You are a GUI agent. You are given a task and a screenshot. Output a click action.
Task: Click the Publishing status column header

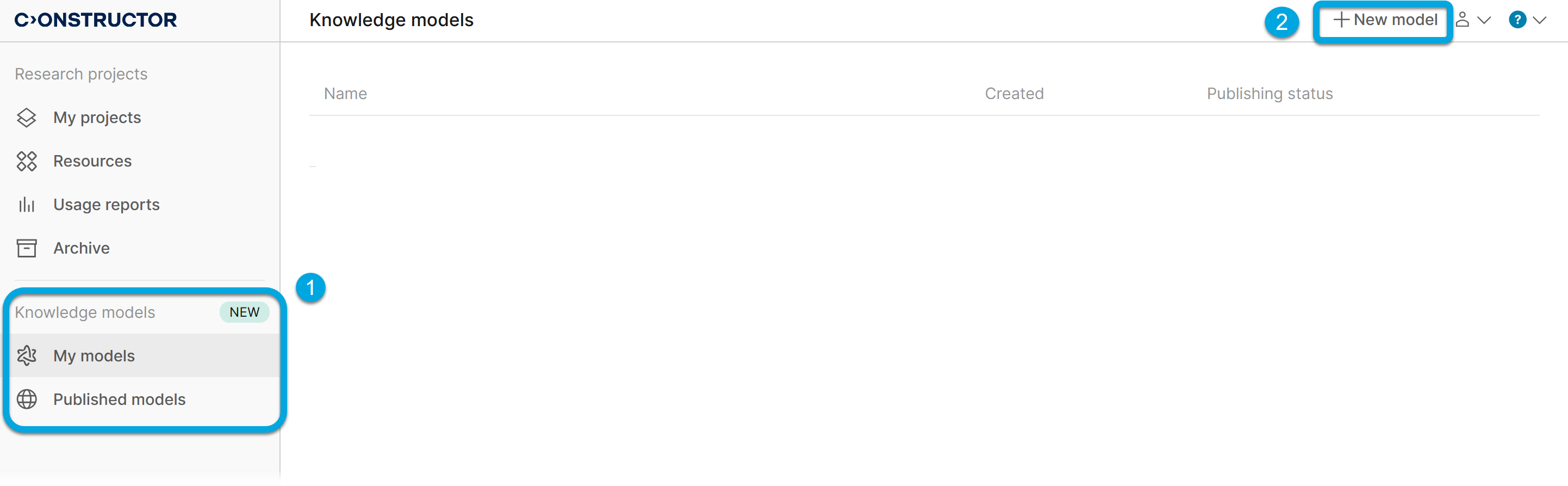coord(1270,94)
